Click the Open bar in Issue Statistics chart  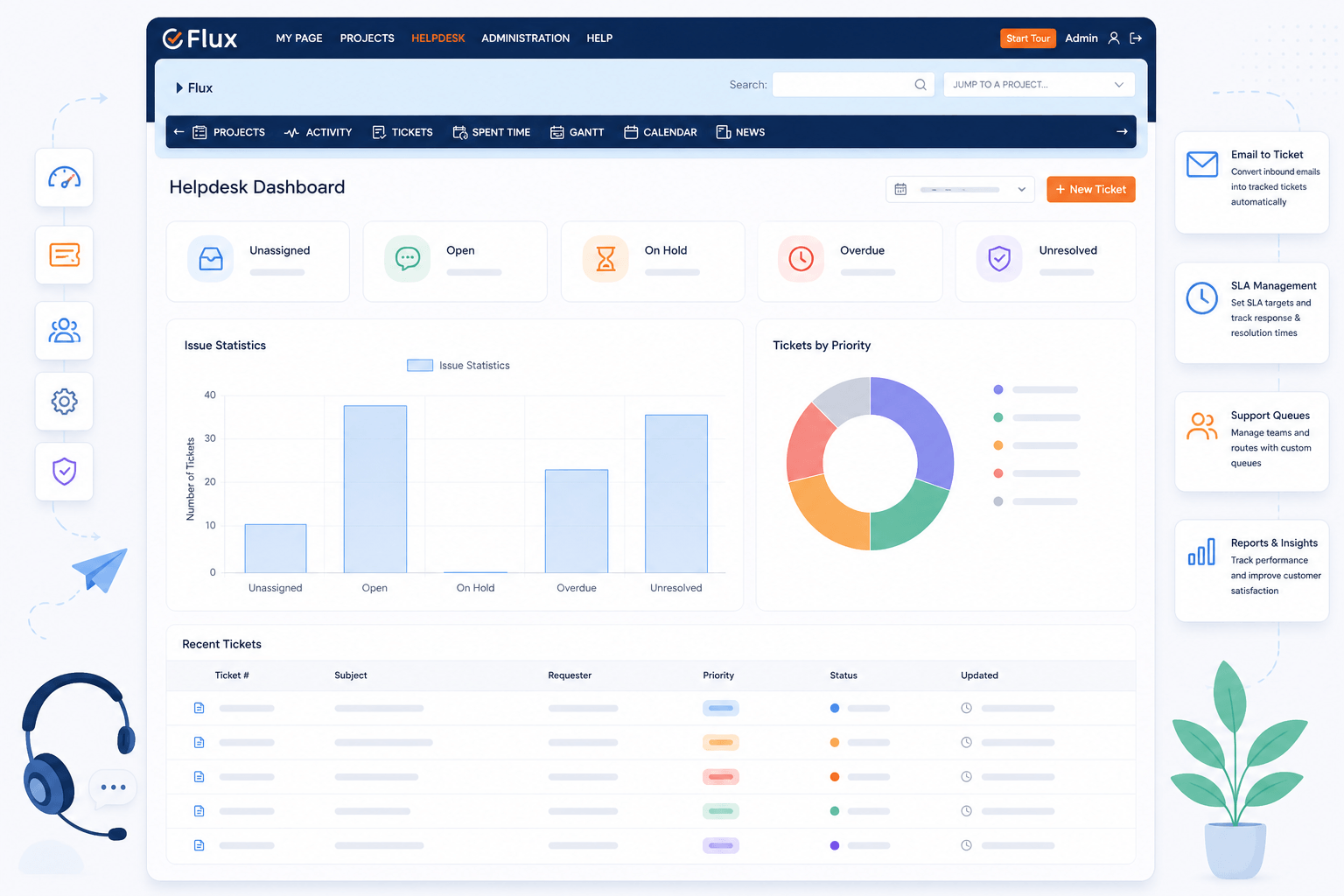click(x=375, y=489)
